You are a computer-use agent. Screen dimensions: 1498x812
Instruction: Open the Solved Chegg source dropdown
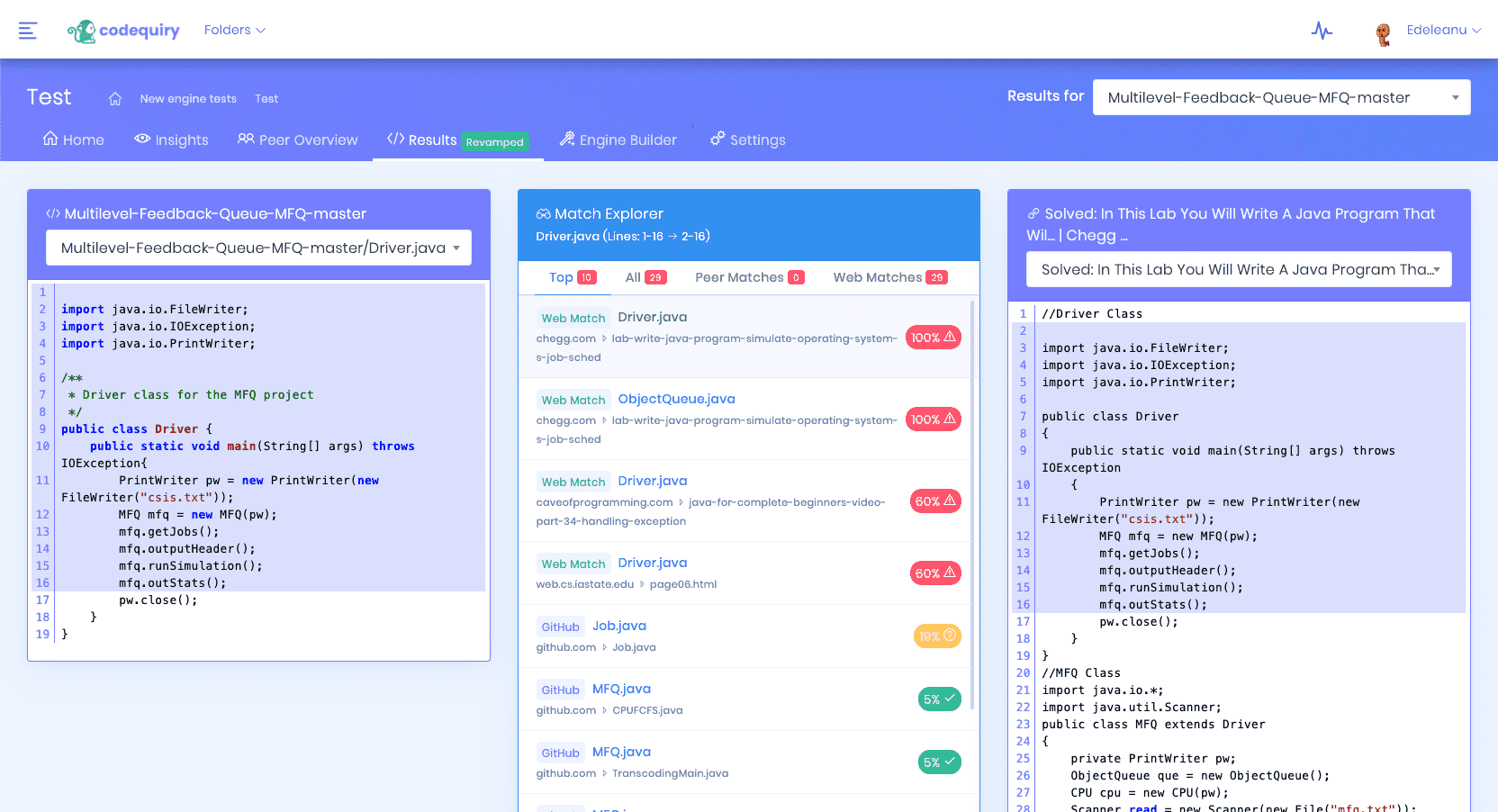(1239, 269)
